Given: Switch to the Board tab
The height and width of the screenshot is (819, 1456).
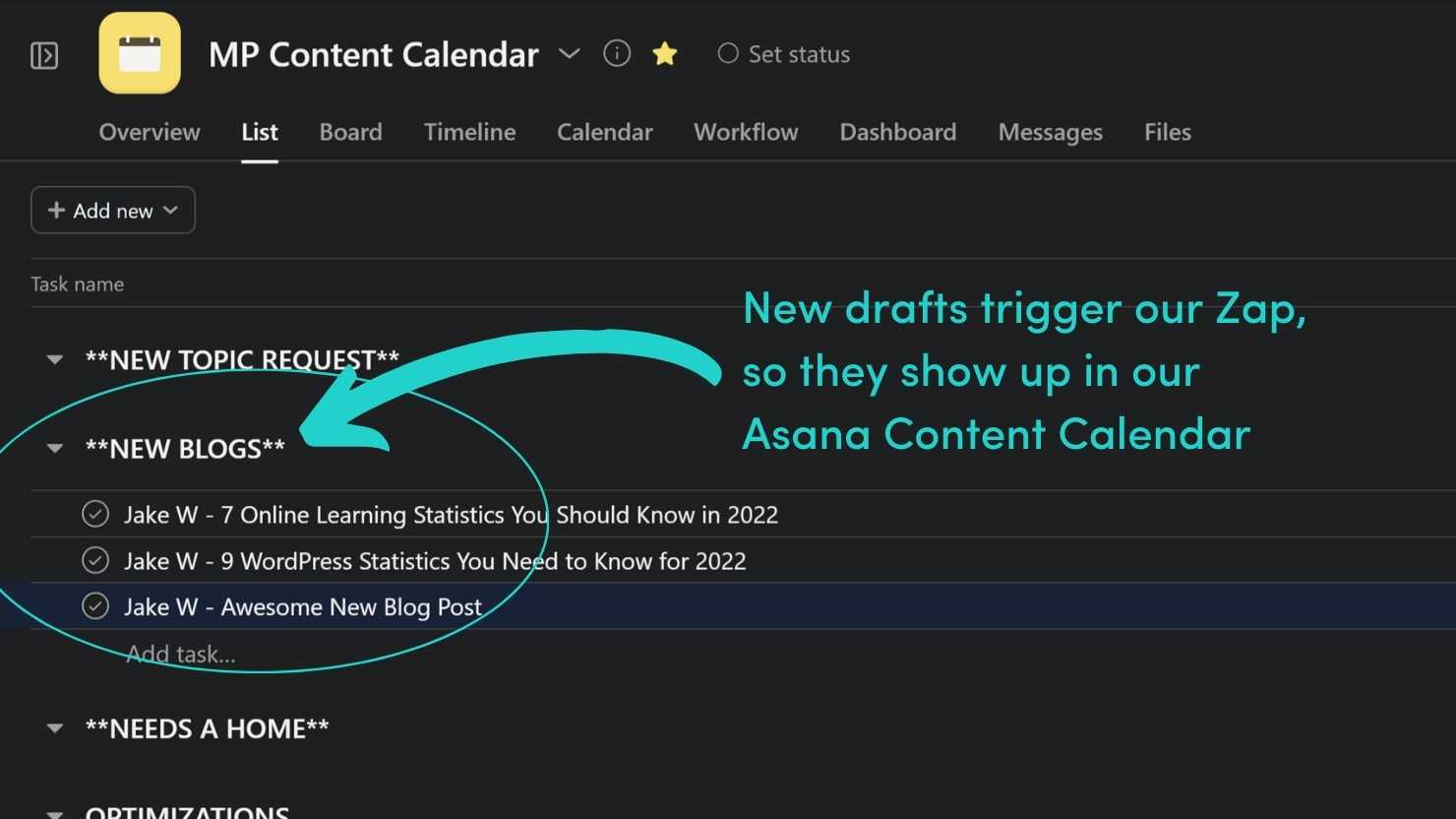Looking at the screenshot, I should [350, 132].
